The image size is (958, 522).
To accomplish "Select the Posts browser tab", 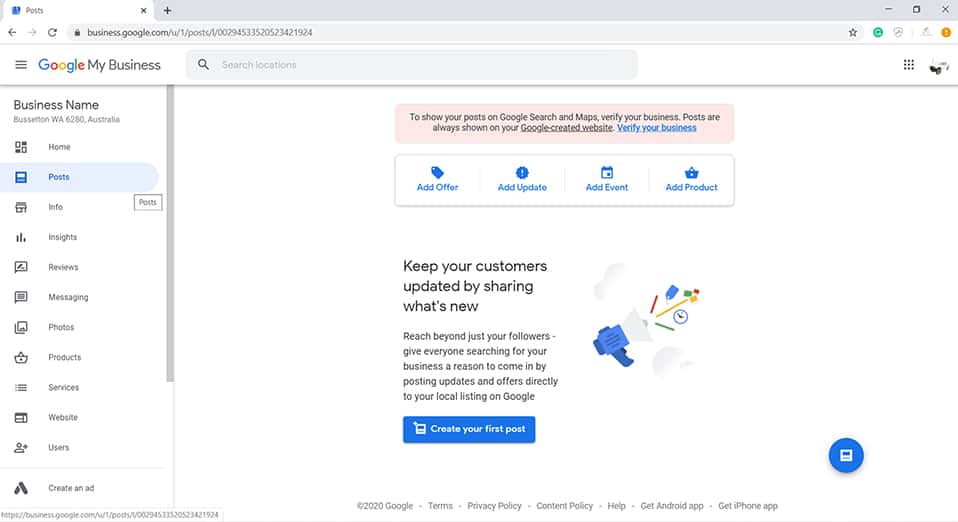I will (78, 10).
